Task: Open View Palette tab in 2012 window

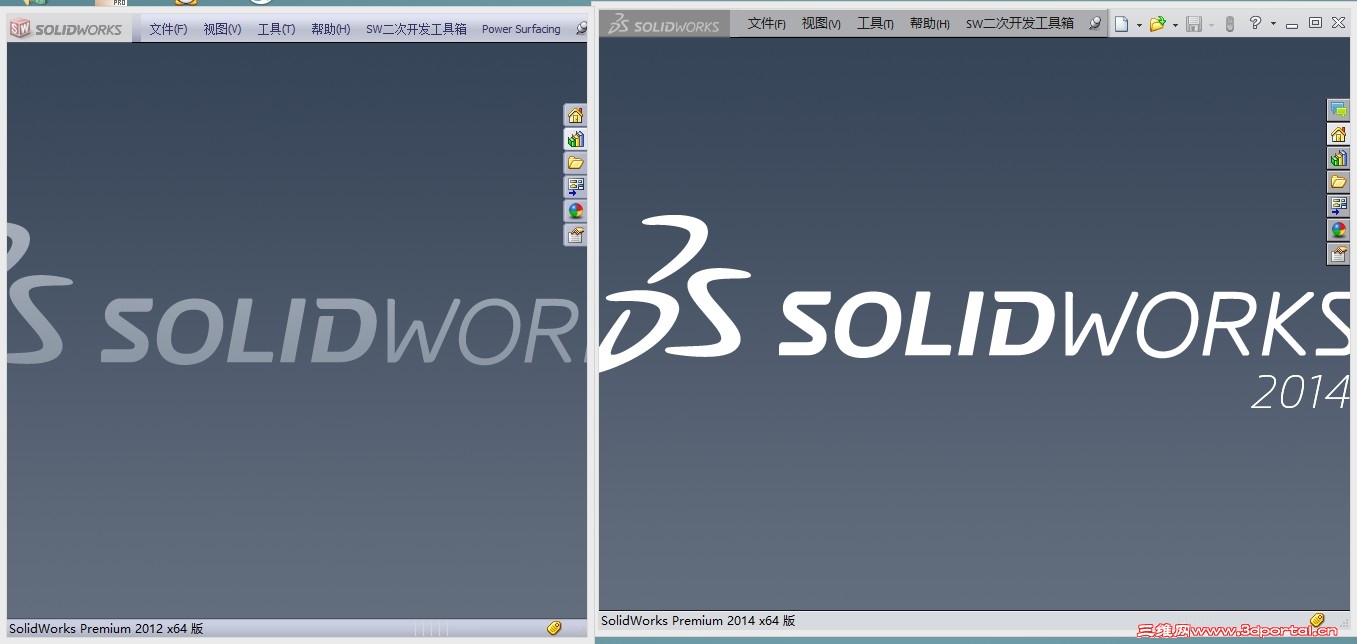Action: point(575,187)
